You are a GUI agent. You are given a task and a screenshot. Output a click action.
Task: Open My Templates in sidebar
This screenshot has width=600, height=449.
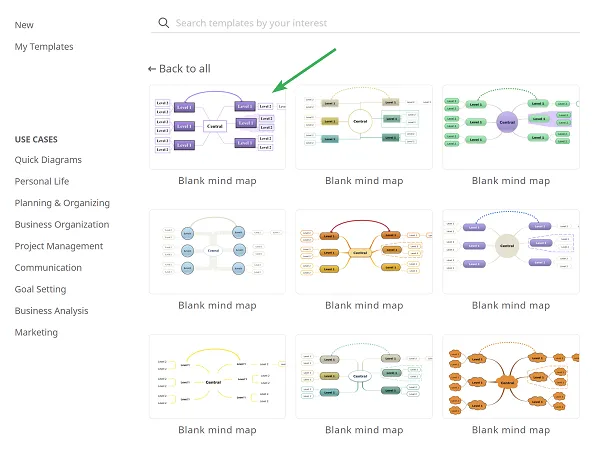click(x=44, y=47)
